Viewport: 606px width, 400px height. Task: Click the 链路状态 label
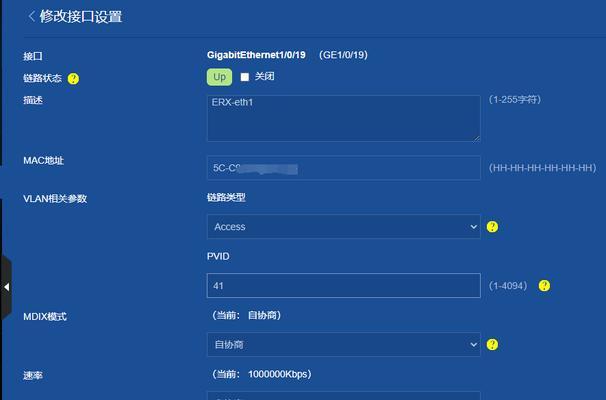tap(43, 78)
